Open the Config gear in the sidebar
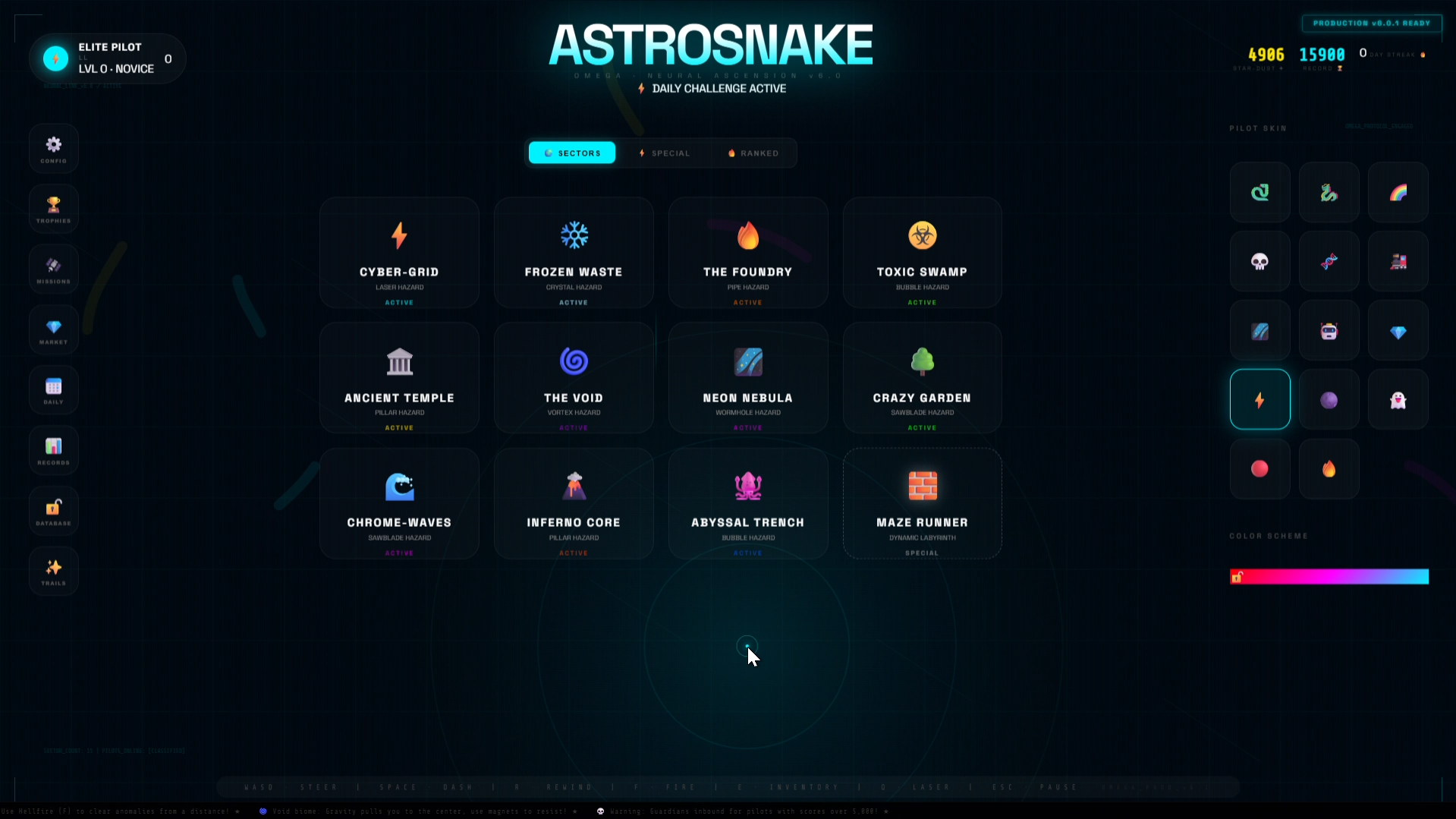Screen dimensions: 1456x819 (x=54, y=148)
